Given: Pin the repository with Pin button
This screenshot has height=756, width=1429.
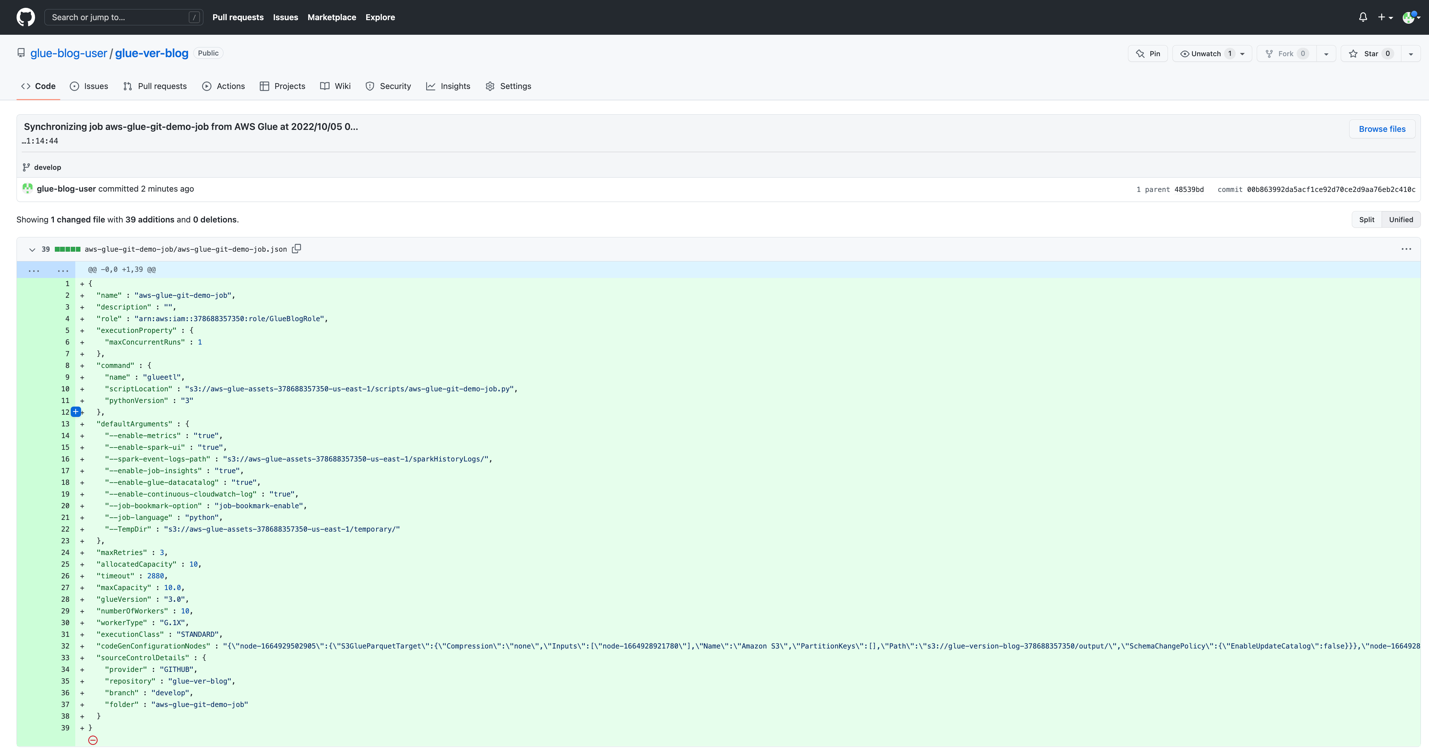Looking at the screenshot, I should click(1148, 54).
